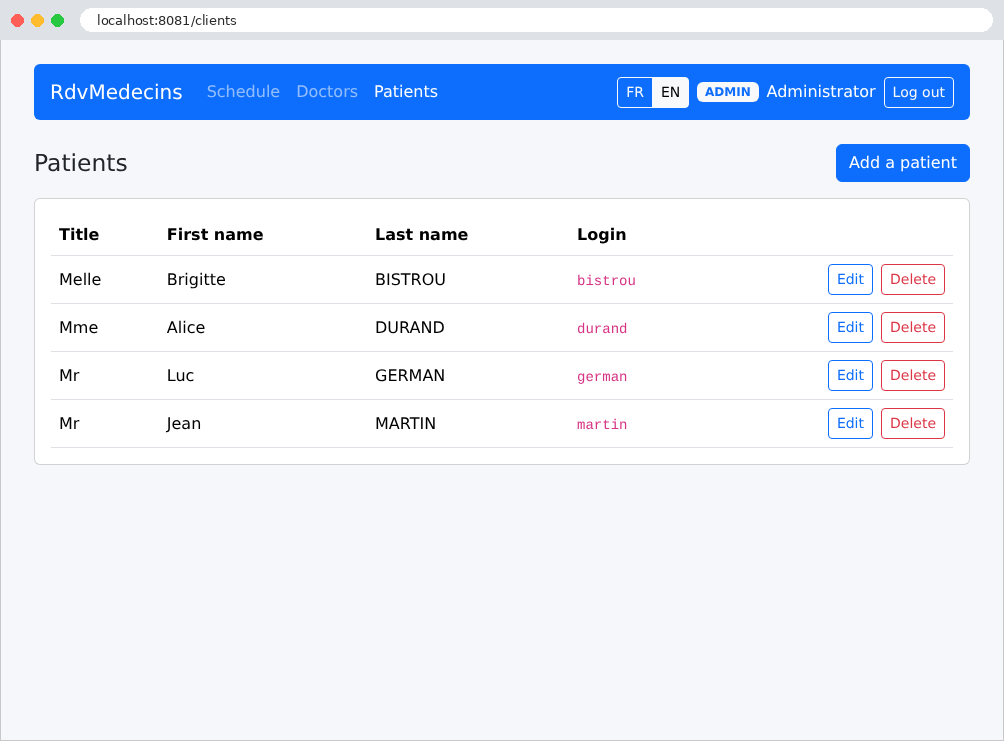This screenshot has height=741, width=1004.
Task: Delete patient Jean MARTIN
Action: click(x=913, y=423)
